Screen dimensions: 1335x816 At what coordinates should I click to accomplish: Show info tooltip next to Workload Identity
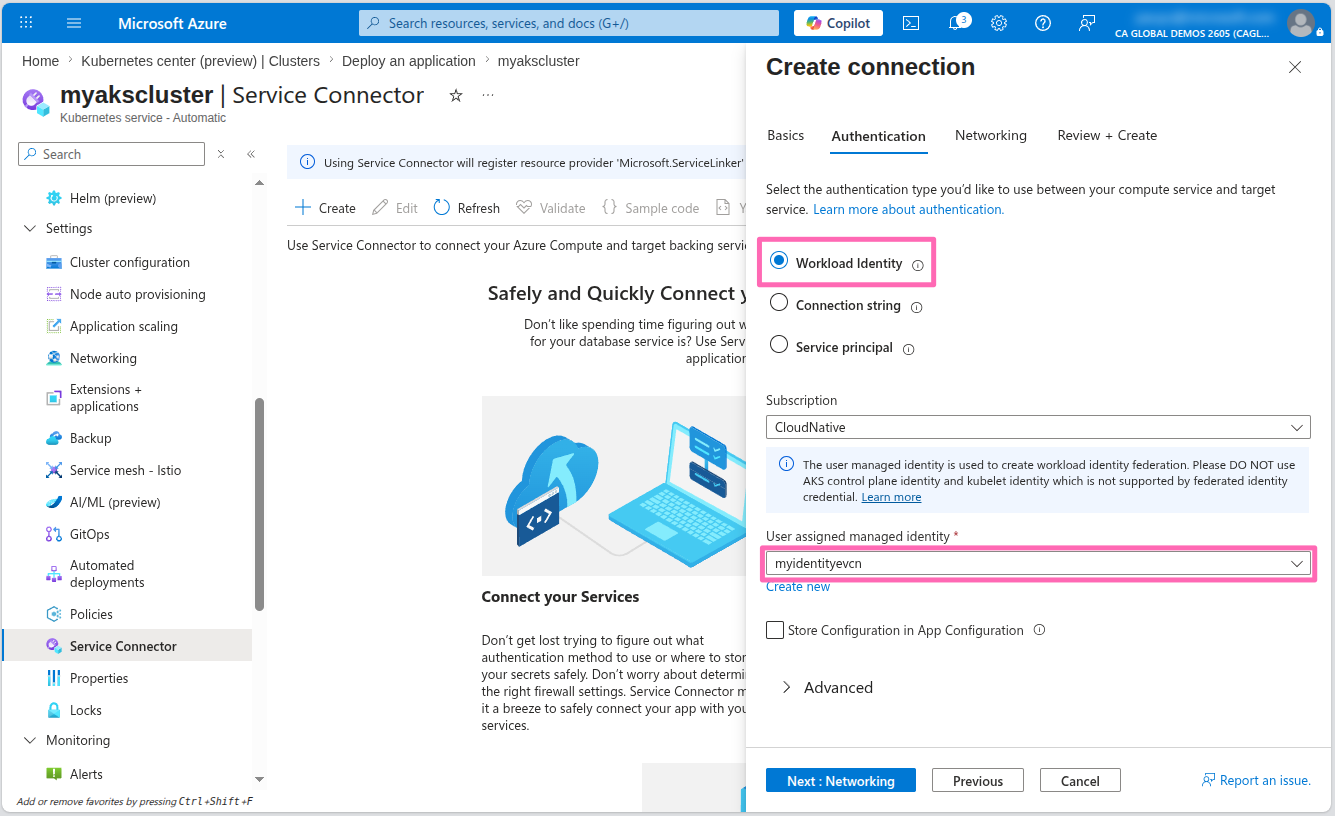[x=918, y=265]
